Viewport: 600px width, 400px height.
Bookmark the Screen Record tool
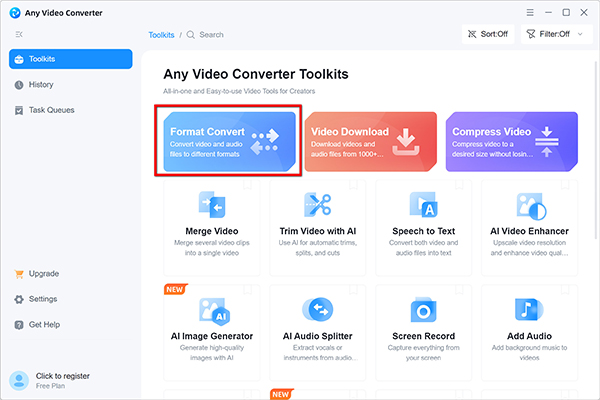click(x=459, y=289)
